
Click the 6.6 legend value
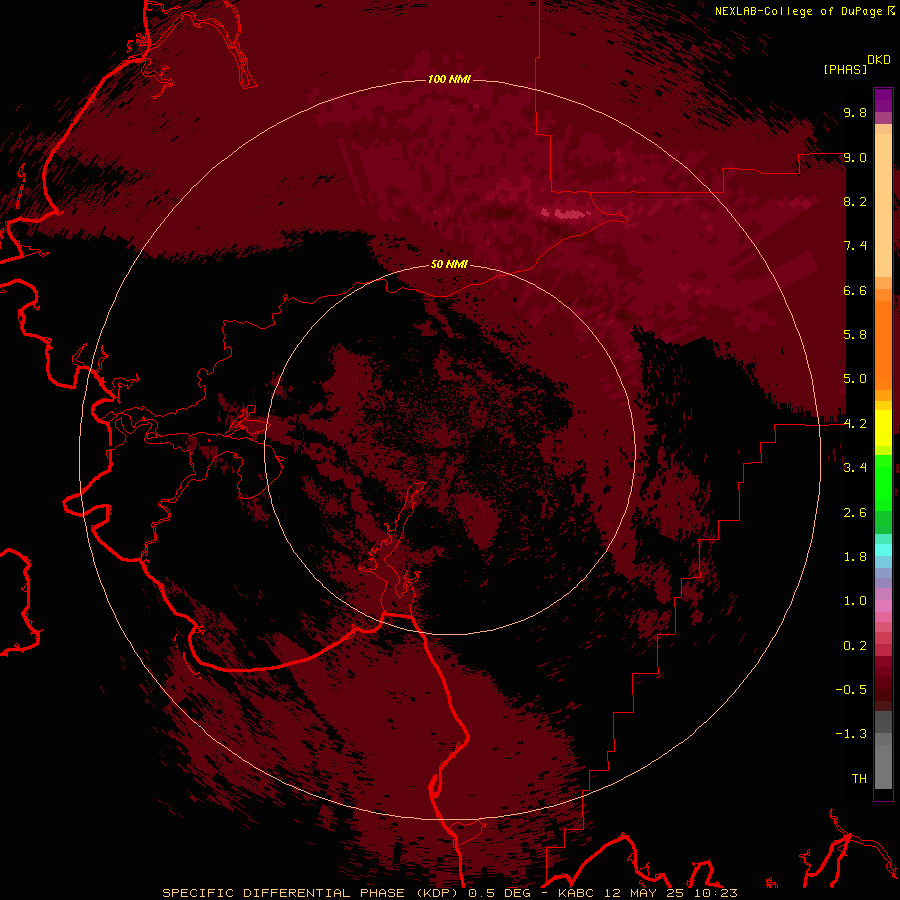coord(855,290)
